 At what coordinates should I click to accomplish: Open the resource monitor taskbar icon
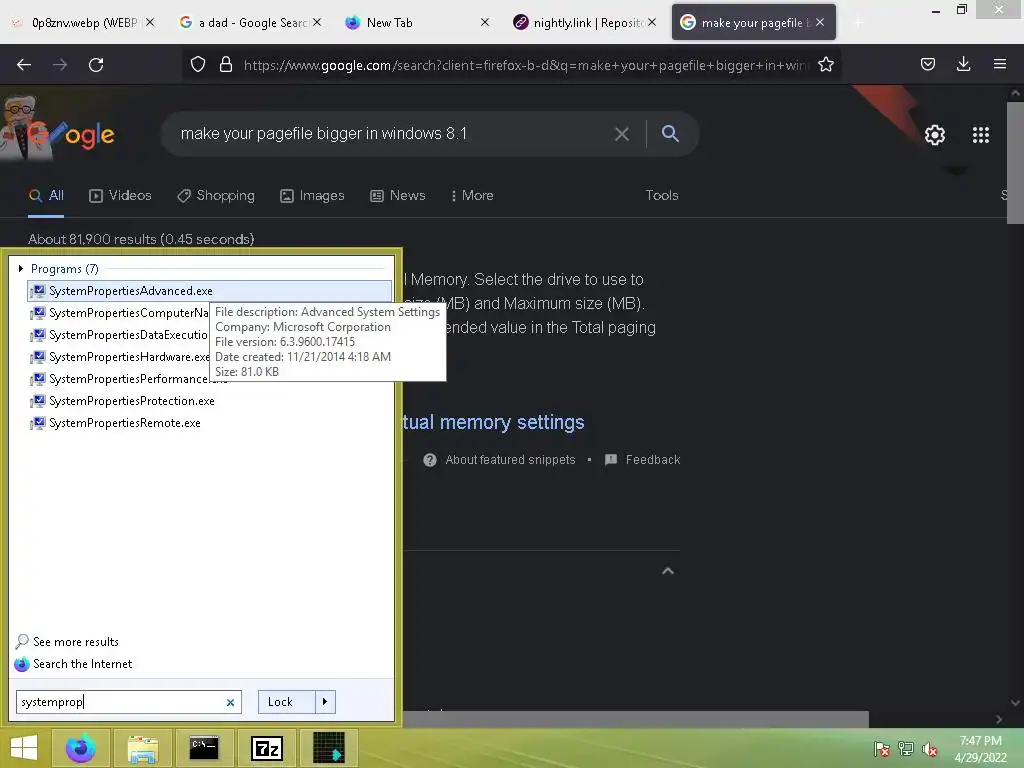click(x=328, y=748)
